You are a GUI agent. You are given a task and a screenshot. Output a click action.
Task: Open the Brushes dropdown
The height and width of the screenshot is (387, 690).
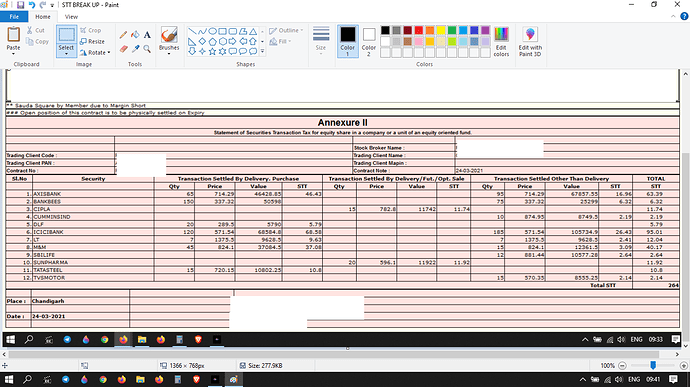[169, 54]
